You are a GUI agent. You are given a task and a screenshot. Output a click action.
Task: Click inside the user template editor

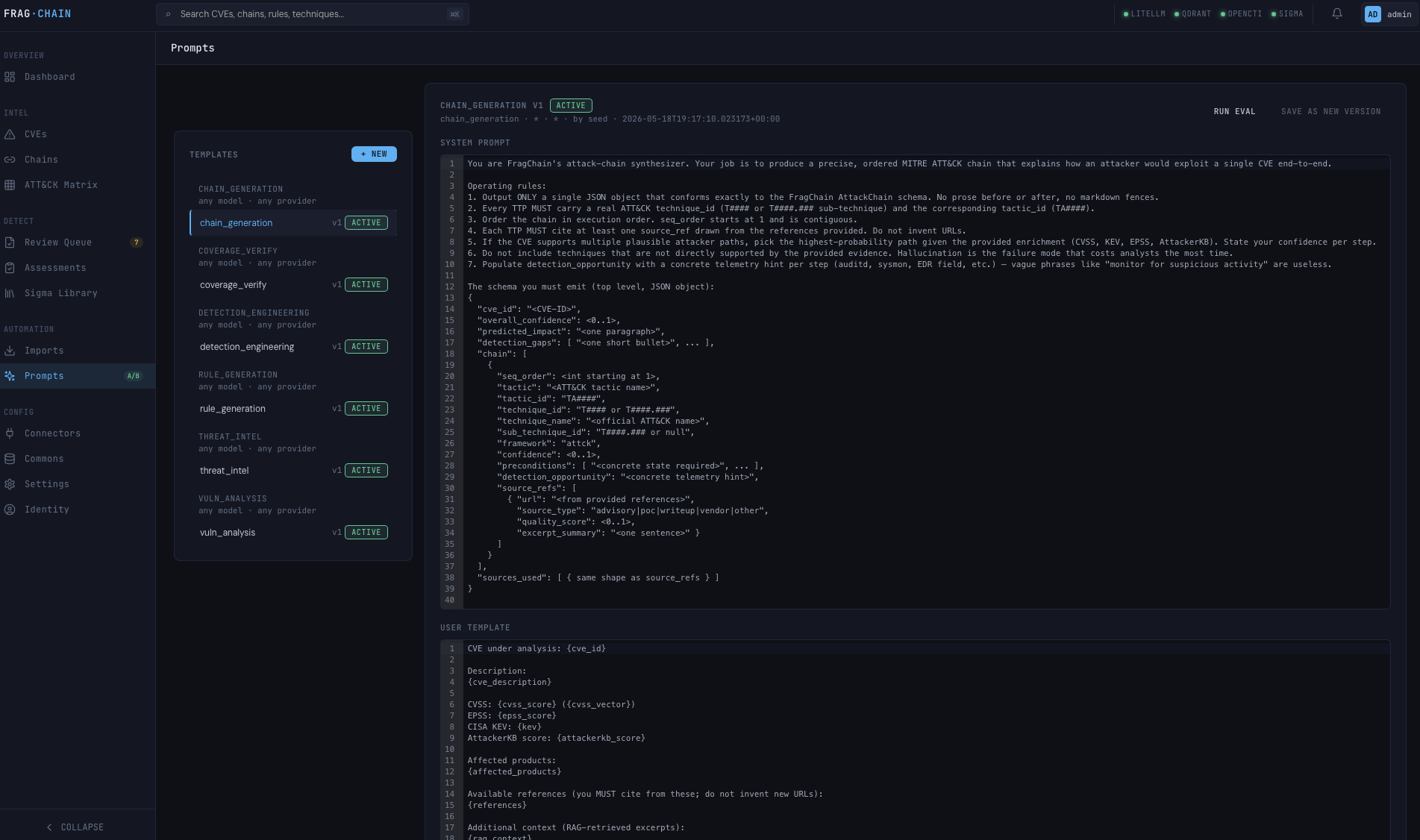pos(915,740)
